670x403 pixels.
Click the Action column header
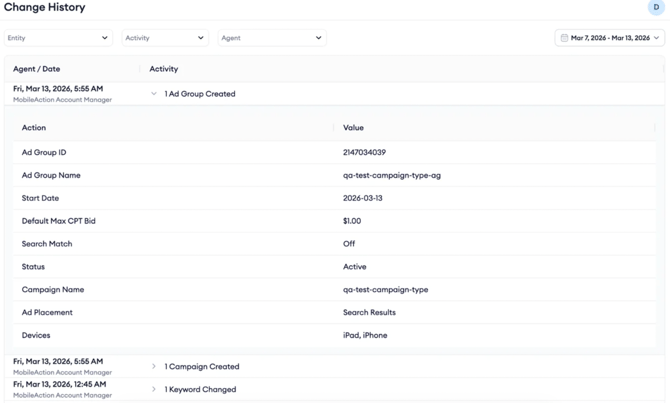point(34,128)
